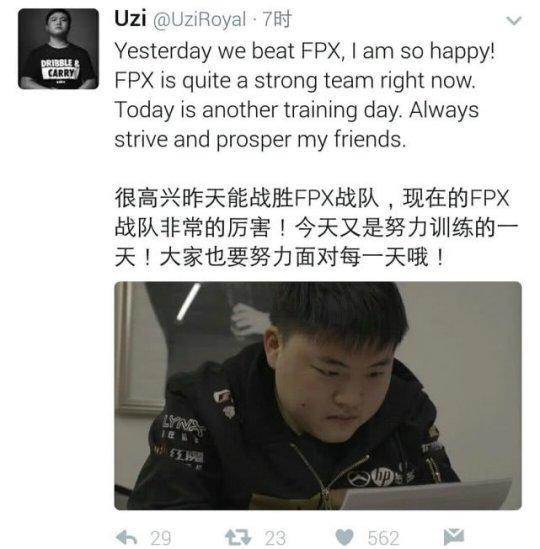The width and height of the screenshot is (540, 549).
Task: Select the line 'FPX is quite a strong team right now.'
Action: point(295,81)
